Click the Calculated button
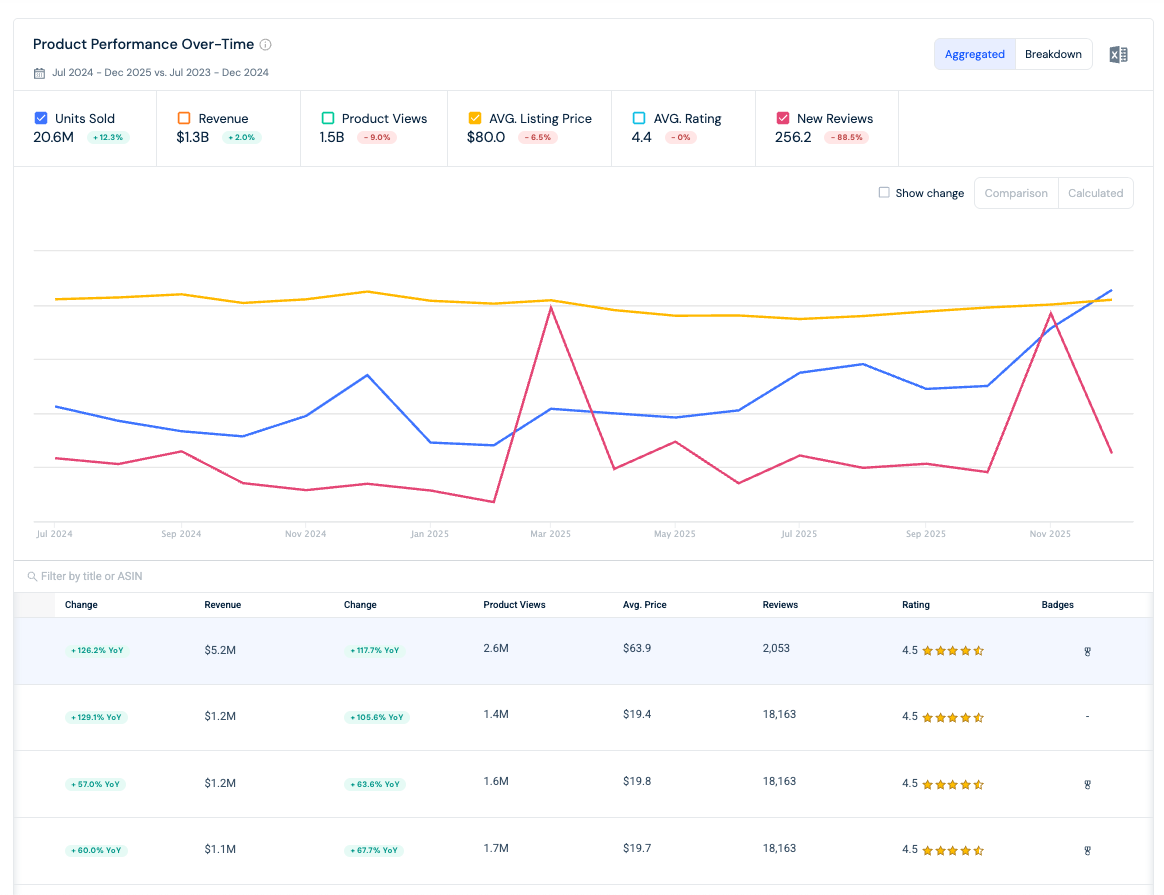The width and height of the screenshot is (1164, 895). 1095,193
